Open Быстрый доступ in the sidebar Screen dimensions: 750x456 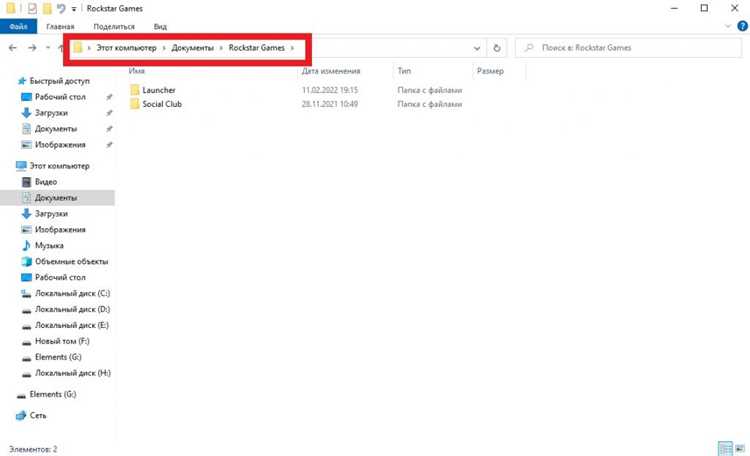(x=59, y=81)
